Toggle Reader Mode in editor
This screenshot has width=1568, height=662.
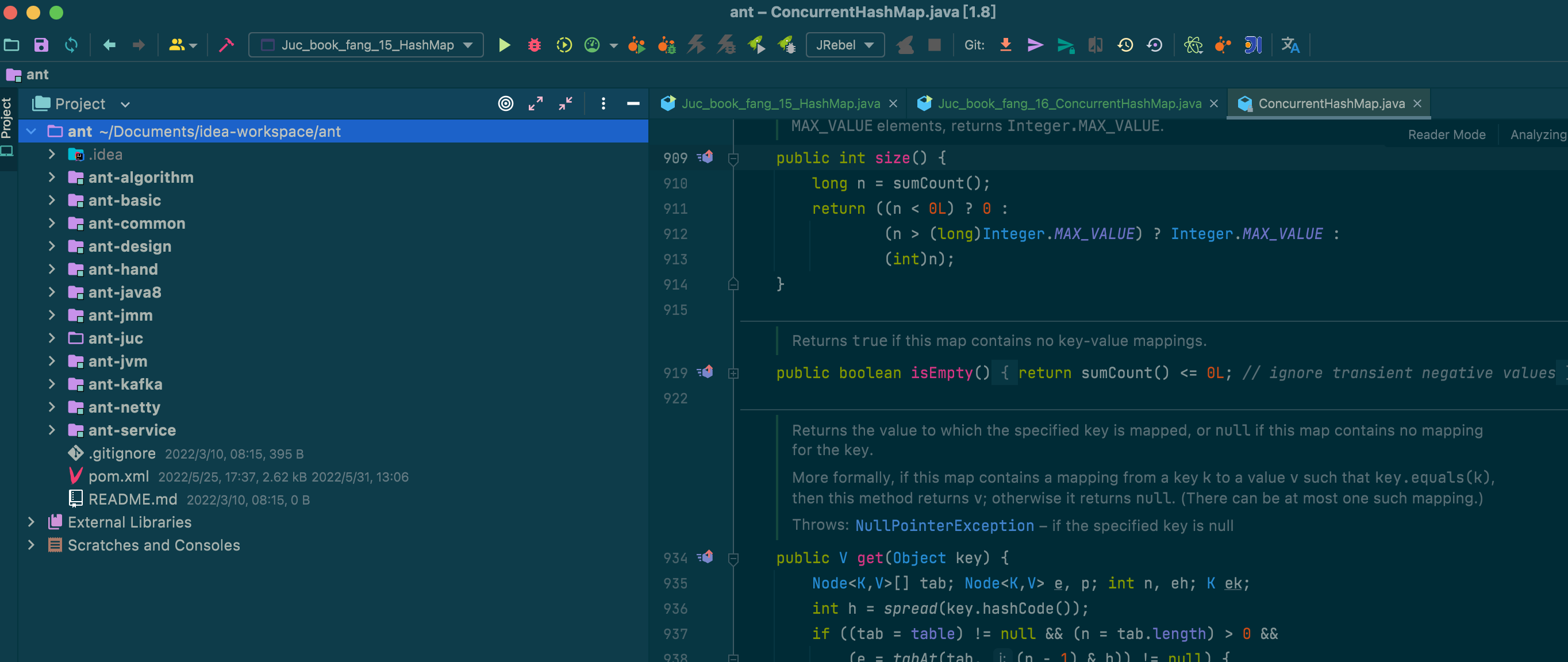(x=1446, y=135)
